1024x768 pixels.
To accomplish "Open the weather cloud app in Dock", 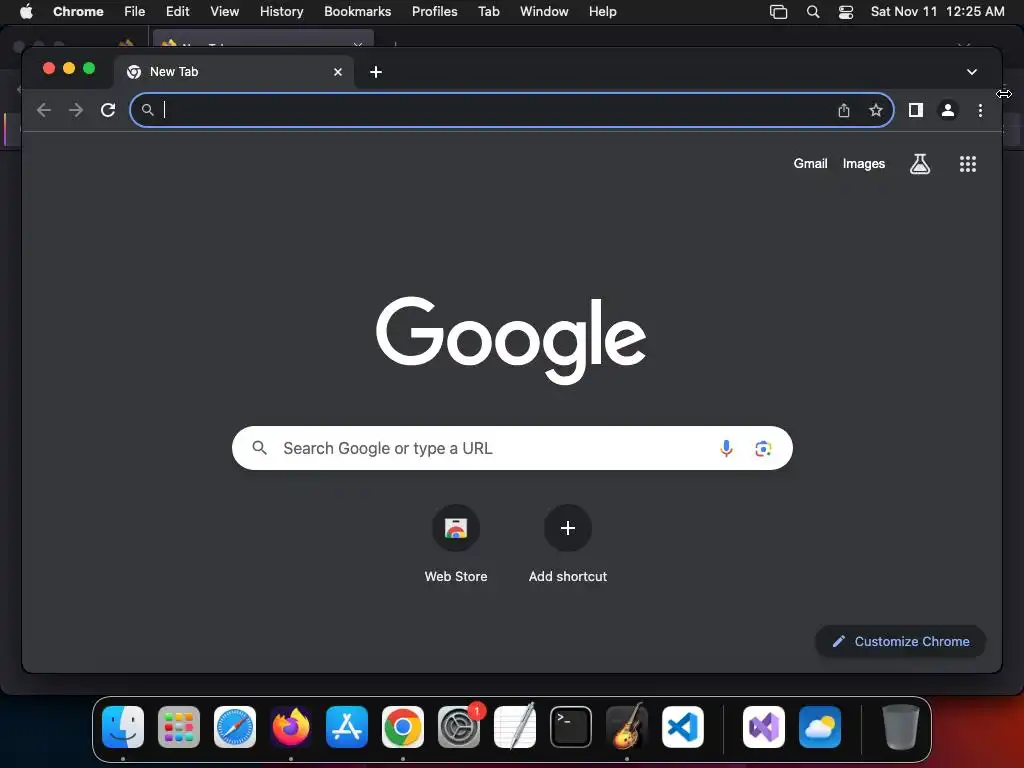I will tap(820, 727).
